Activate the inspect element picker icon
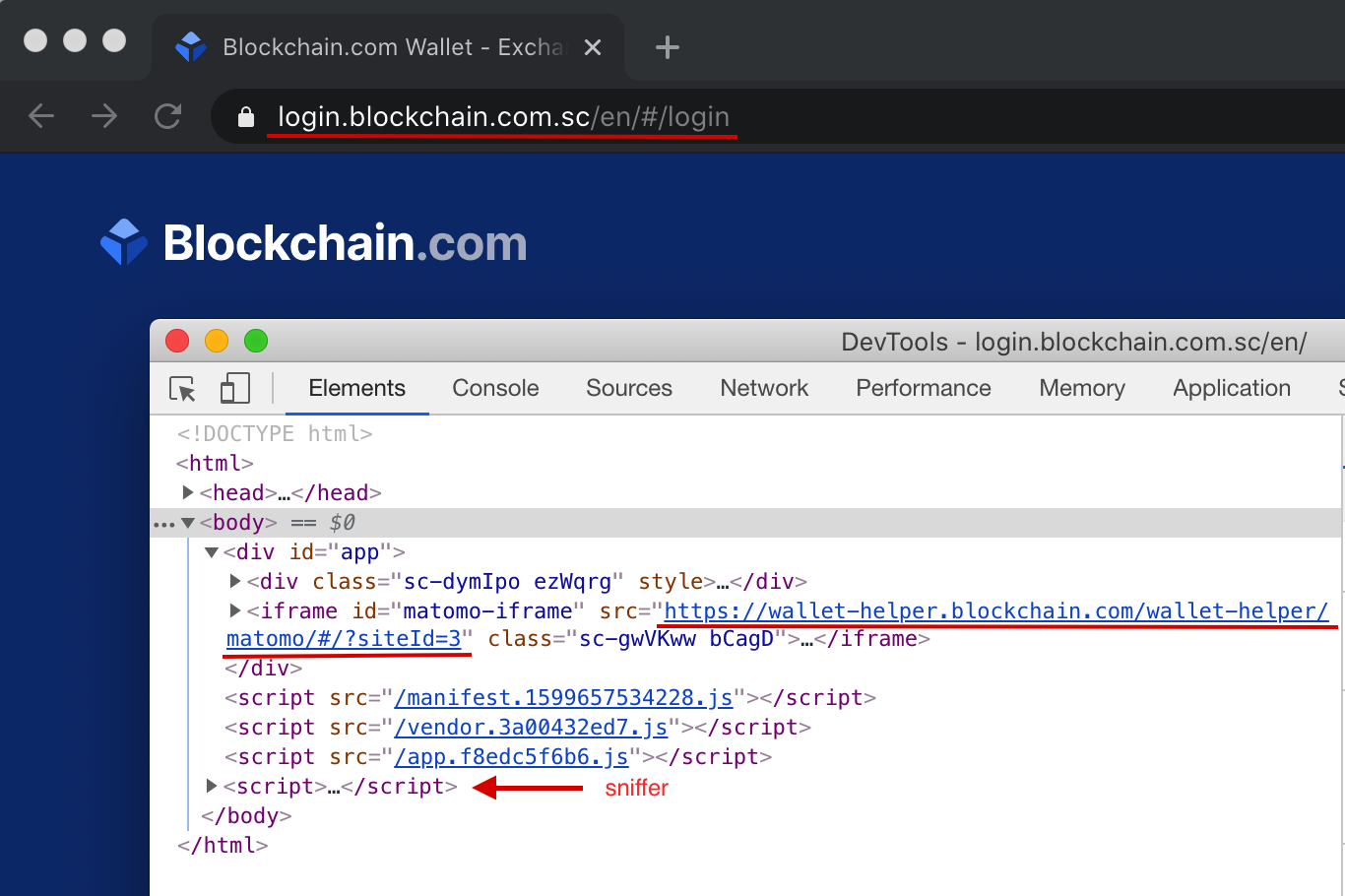The width and height of the screenshot is (1345, 896). pyautogui.click(x=183, y=389)
